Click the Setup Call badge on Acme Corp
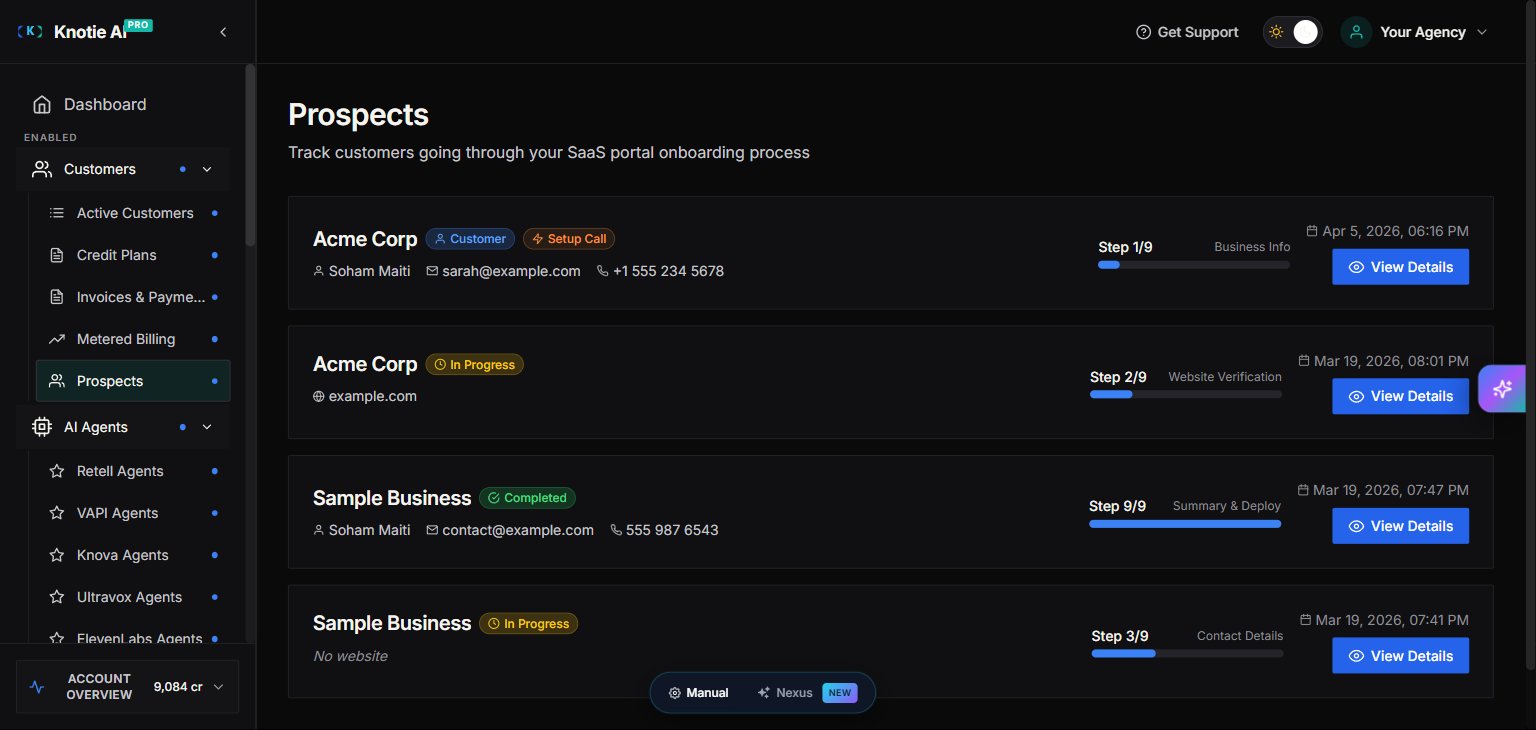The height and width of the screenshot is (730, 1536). tap(569, 239)
